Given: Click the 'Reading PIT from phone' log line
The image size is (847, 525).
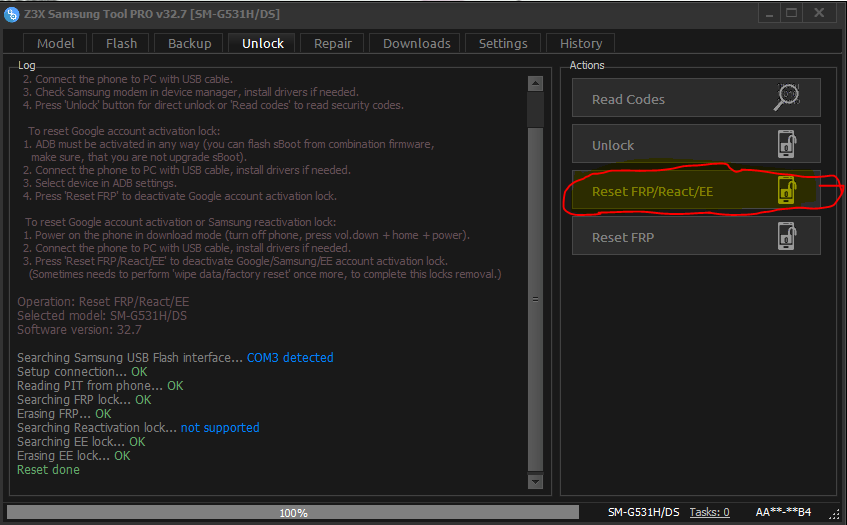Looking at the screenshot, I should (100, 386).
